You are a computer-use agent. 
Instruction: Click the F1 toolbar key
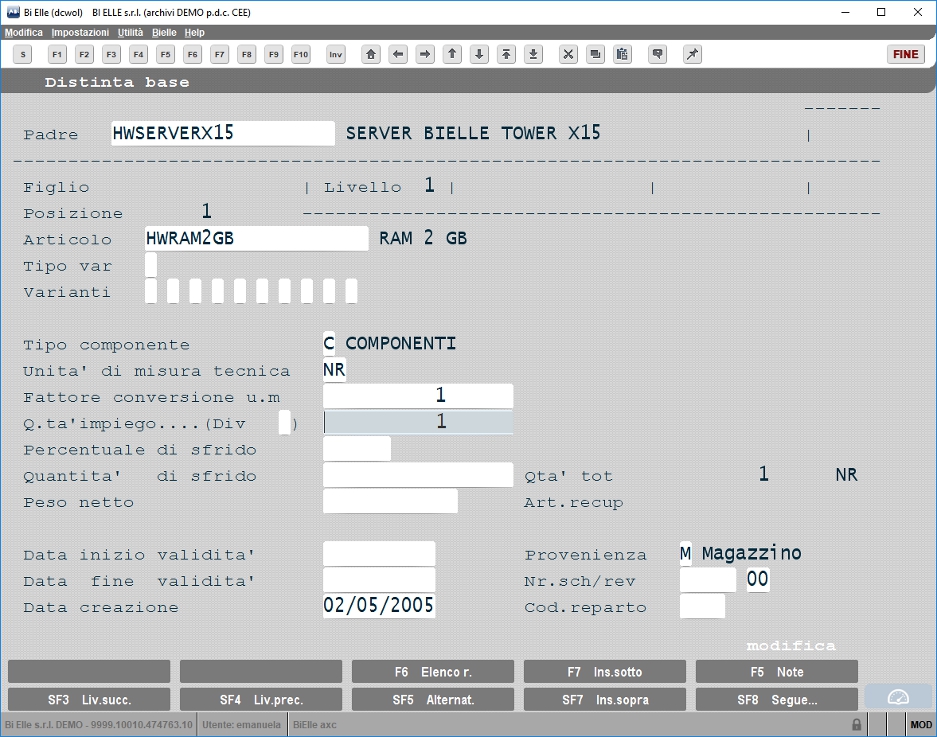[57, 54]
